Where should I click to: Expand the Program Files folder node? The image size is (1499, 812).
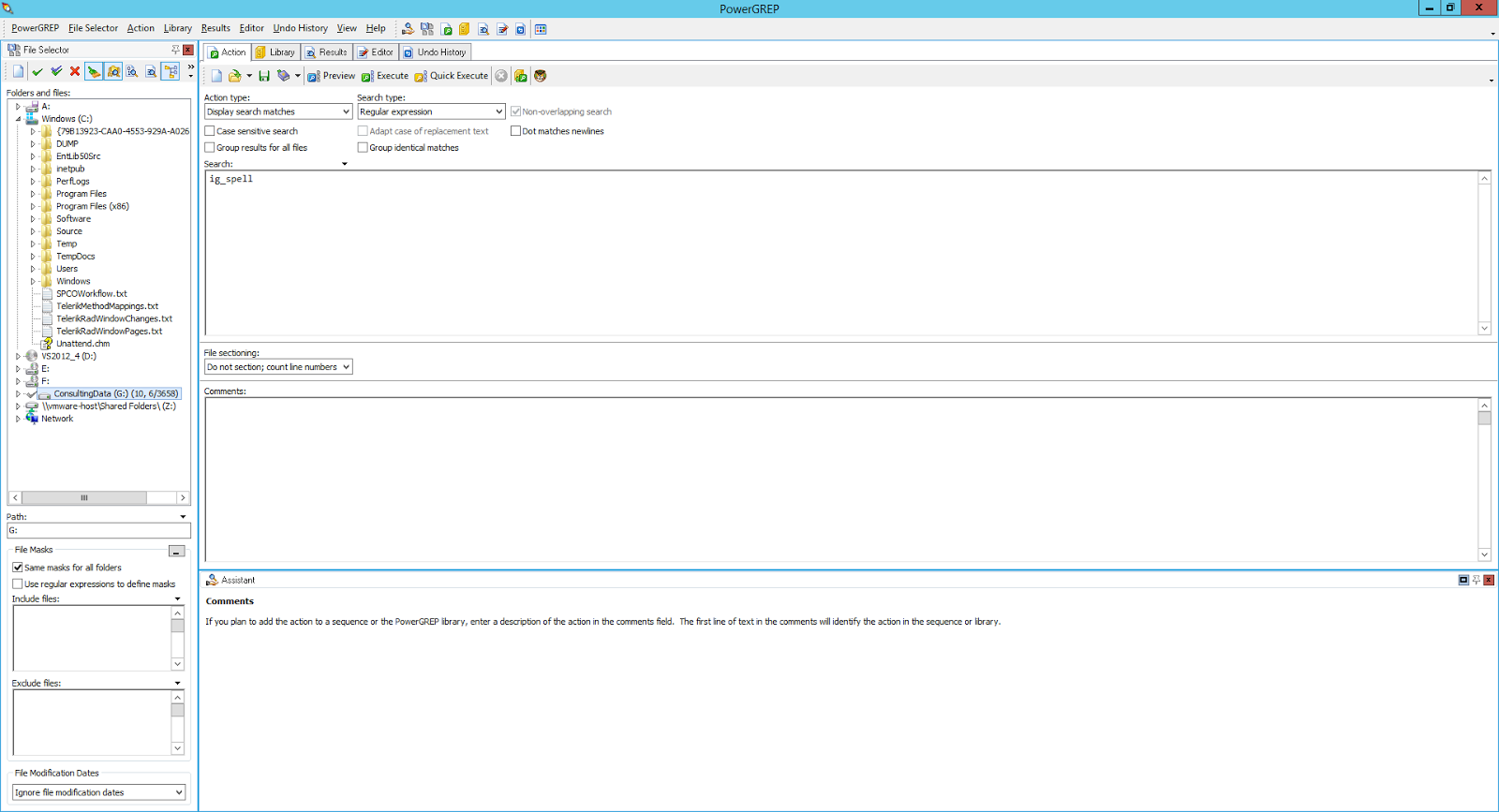(33, 194)
